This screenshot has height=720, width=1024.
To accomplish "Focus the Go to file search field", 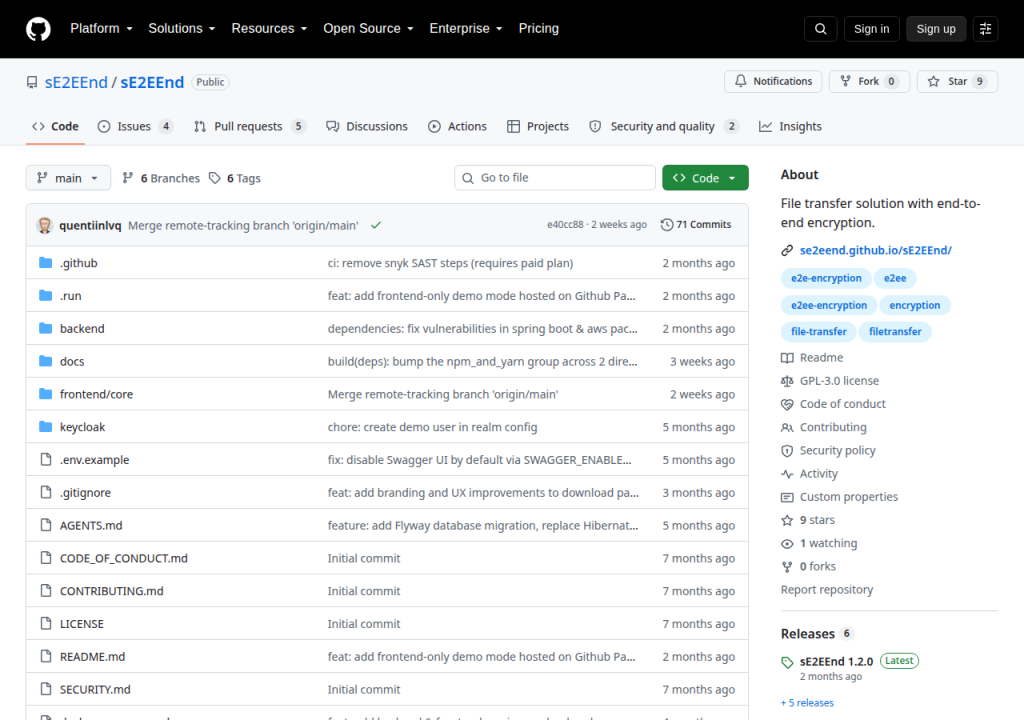I will point(555,178).
